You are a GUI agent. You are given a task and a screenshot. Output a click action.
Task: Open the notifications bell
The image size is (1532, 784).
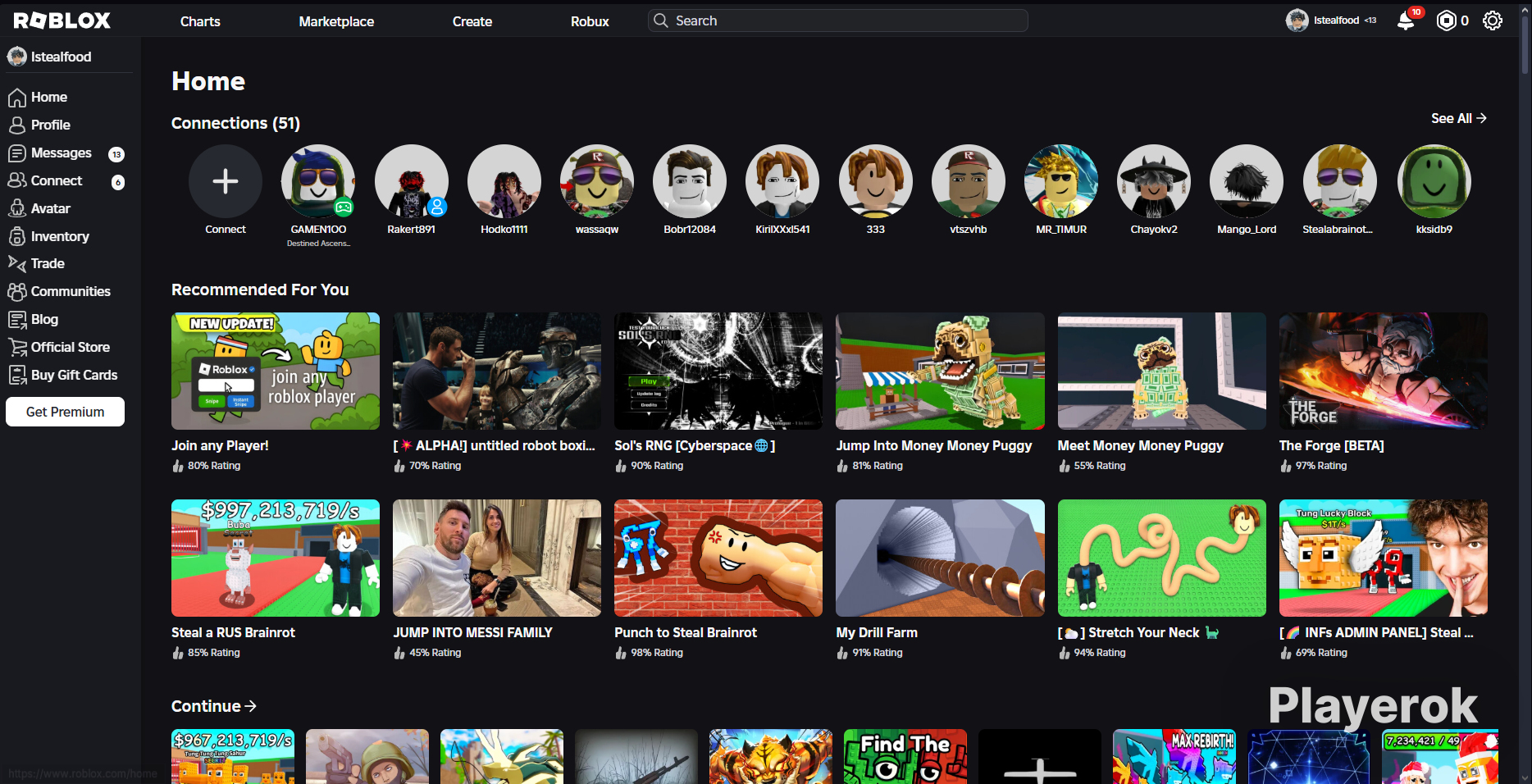[x=1406, y=21]
